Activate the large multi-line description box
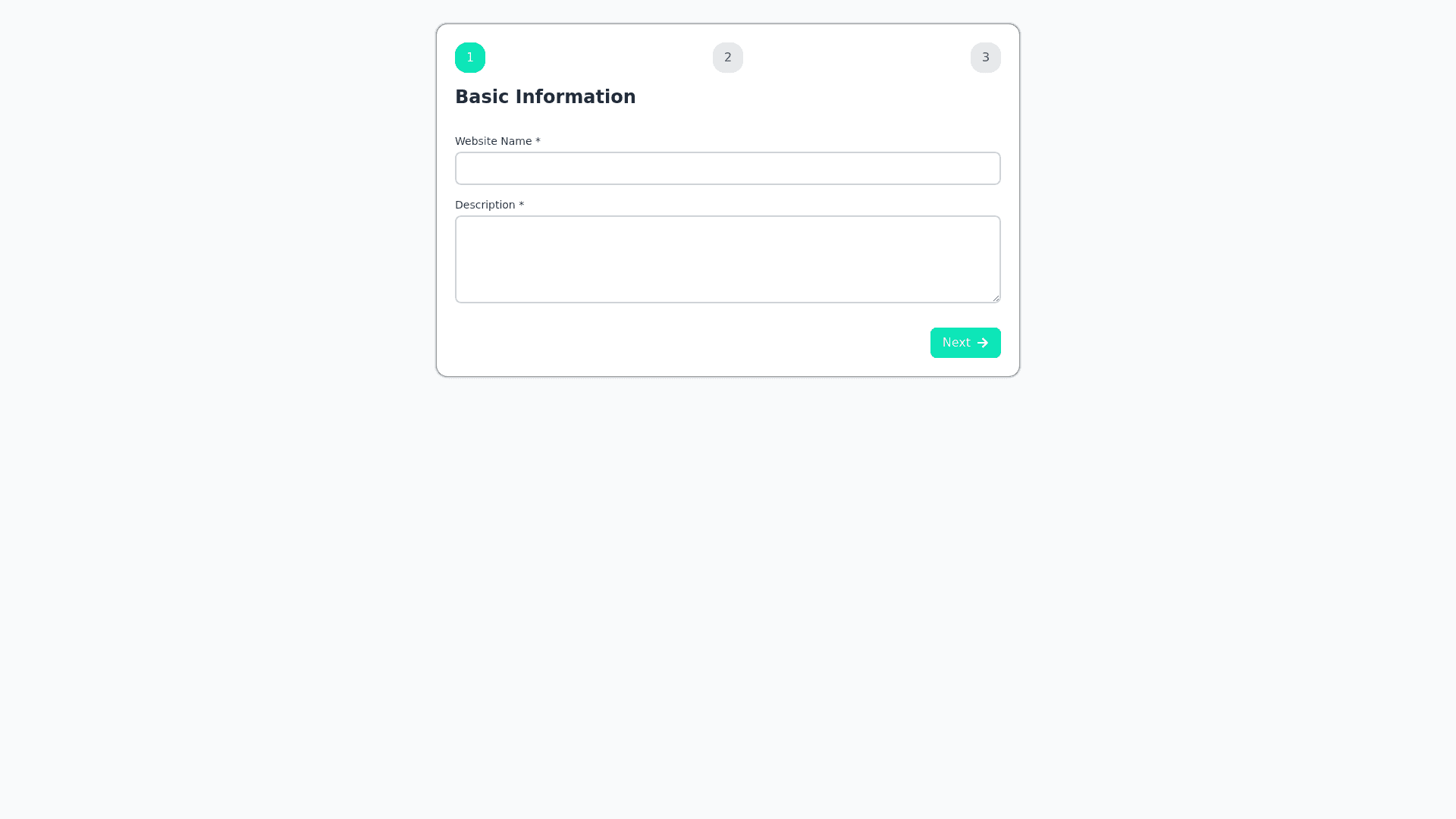The width and height of the screenshot is (1456, 819). 728,259
